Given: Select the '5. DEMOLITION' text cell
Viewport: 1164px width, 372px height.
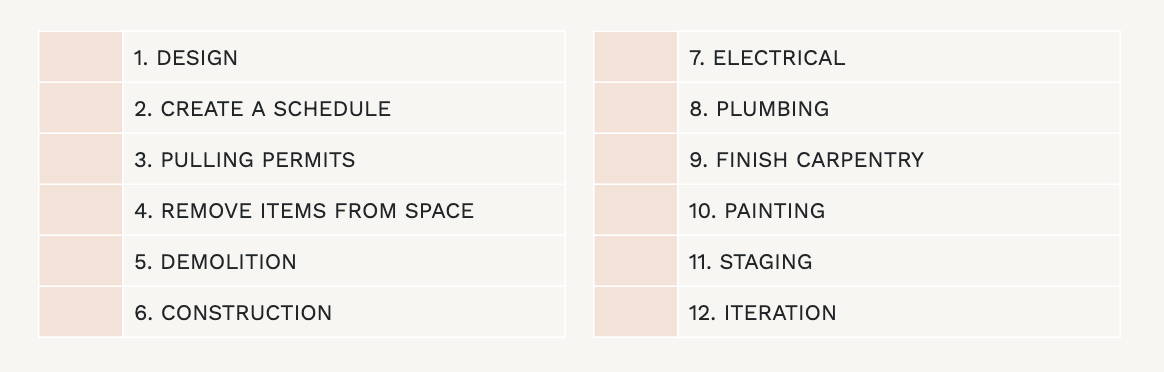Looking at the screenshot, I should pyautogui.click(x=215, y=261).
